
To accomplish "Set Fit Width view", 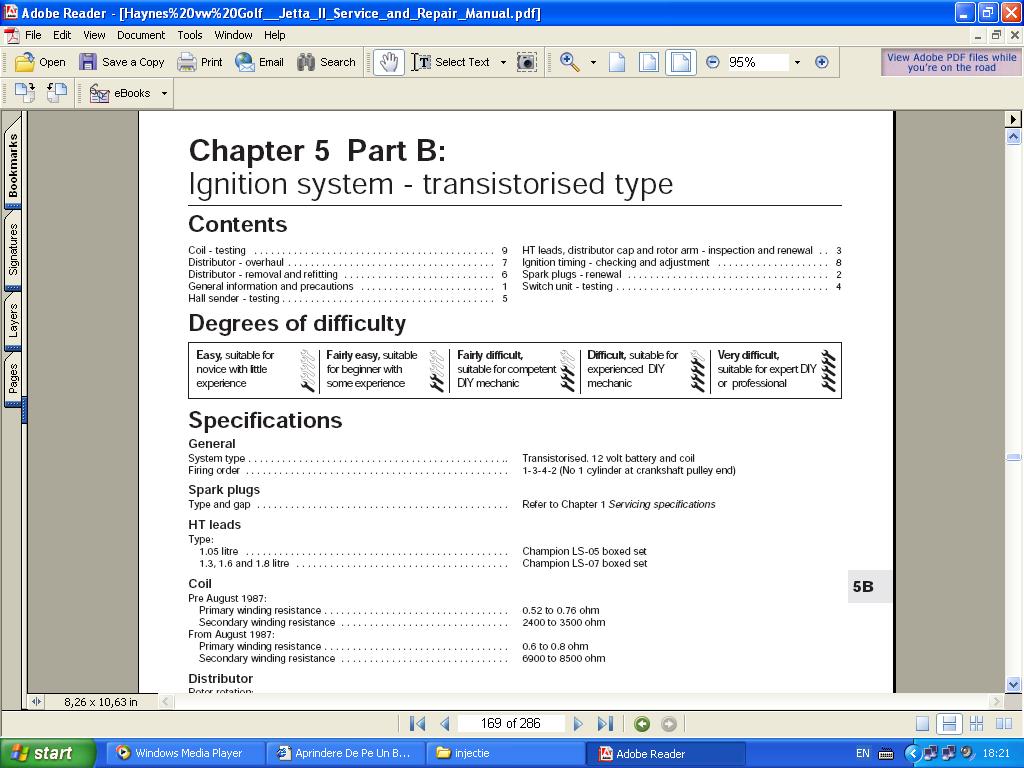I will tap(680, 62).
